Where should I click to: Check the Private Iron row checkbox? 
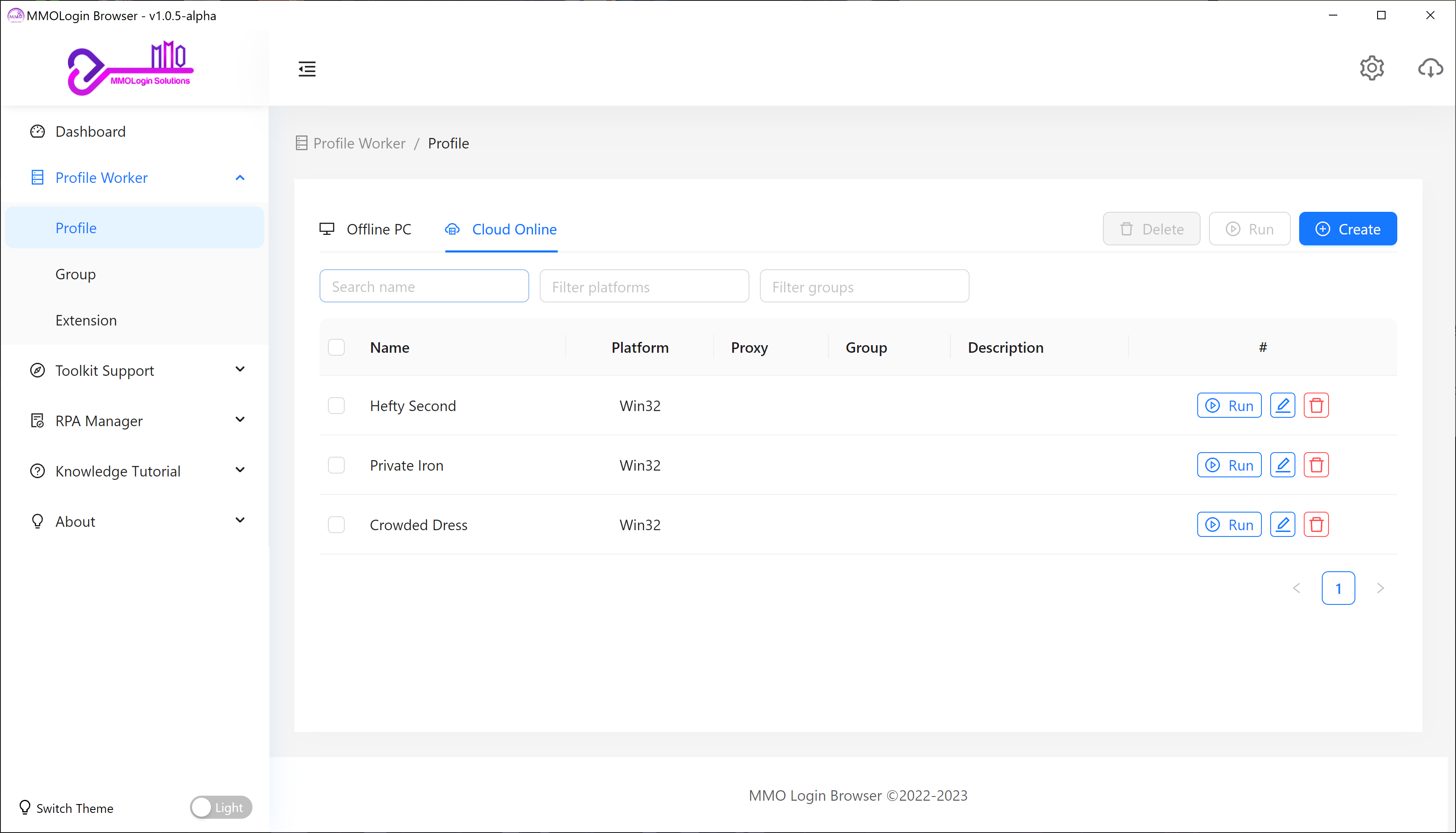click(336, 465)
